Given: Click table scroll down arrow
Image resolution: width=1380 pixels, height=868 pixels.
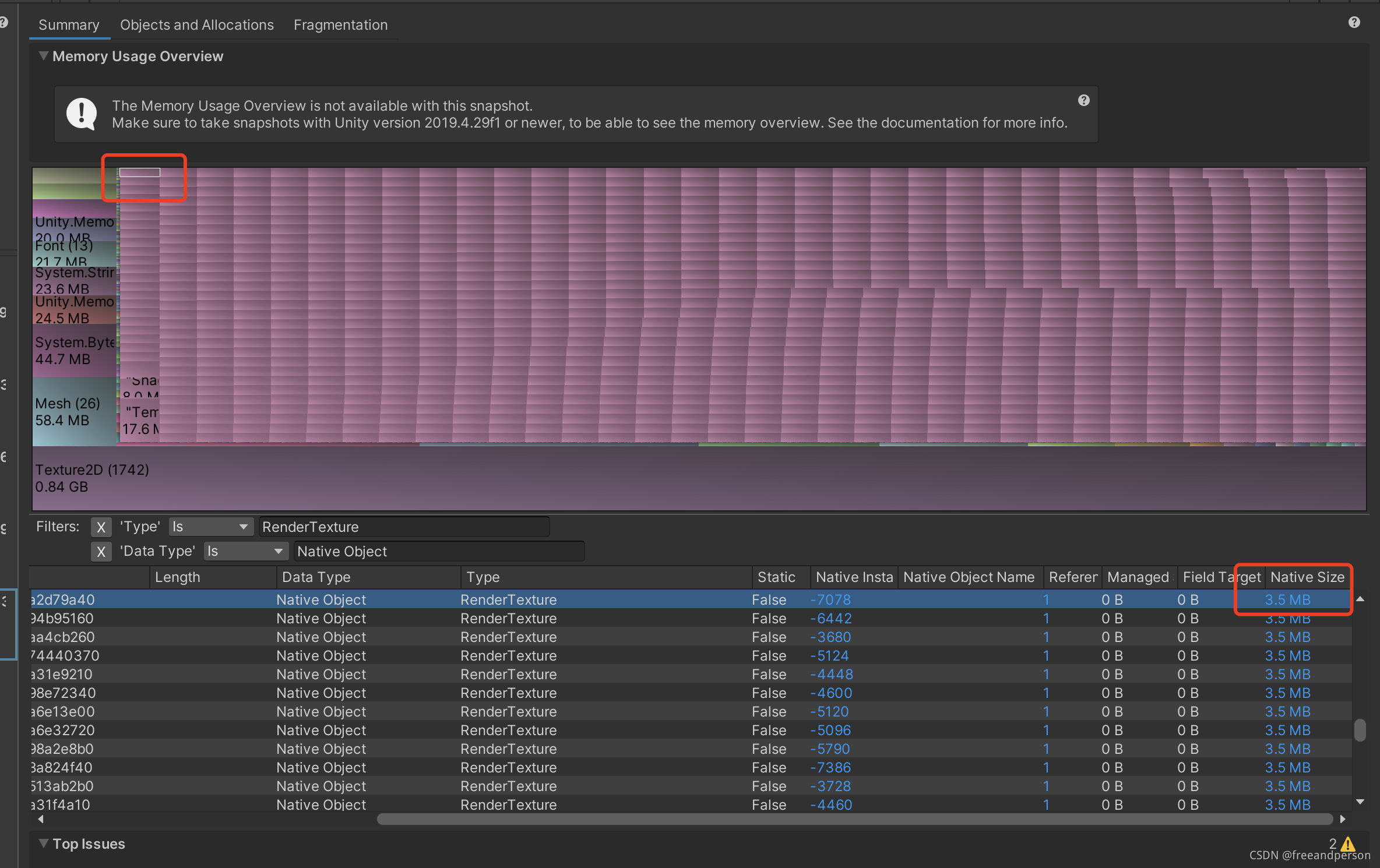Looking at the screenshot, I should click(1360, 802).
